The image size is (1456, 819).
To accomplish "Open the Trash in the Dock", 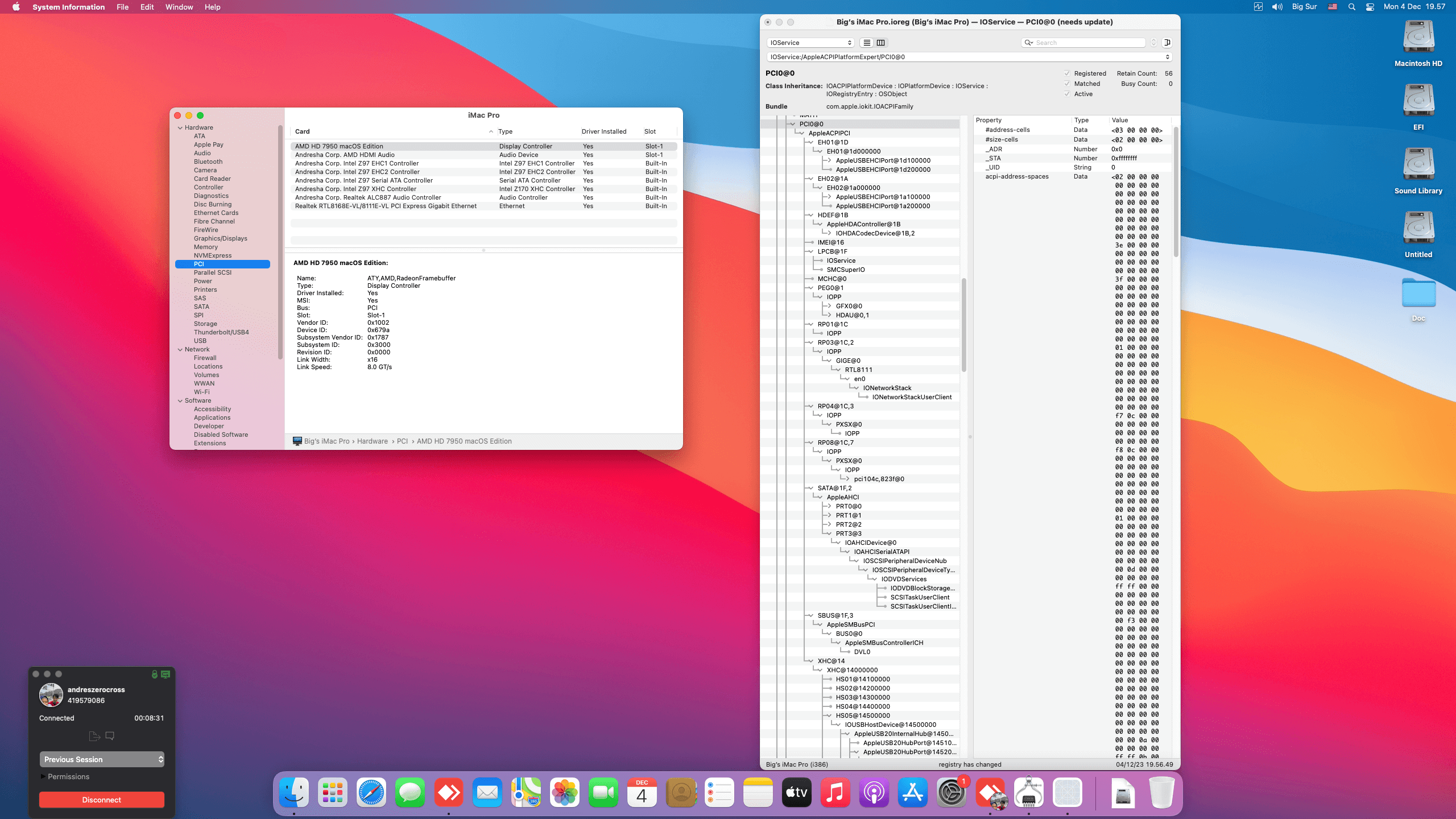I will pyautogui.click(x=1161, y=792).
